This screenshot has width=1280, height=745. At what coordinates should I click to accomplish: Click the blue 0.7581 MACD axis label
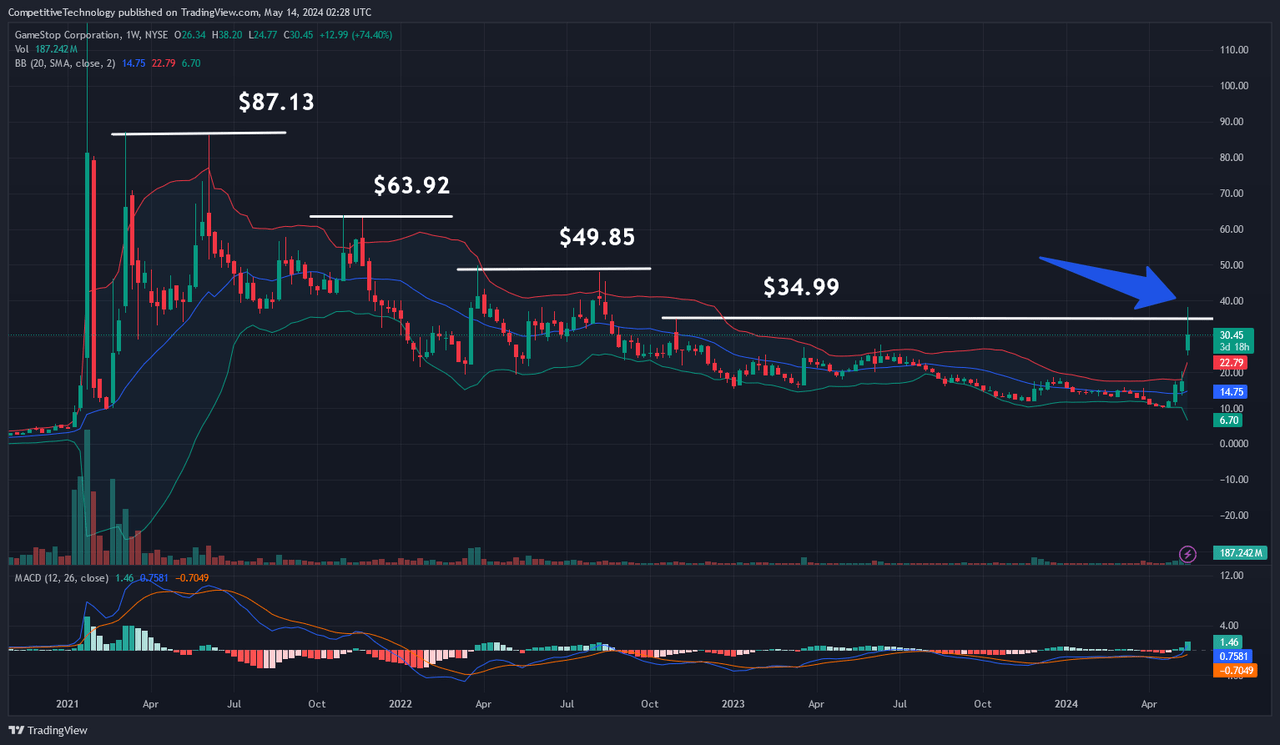pos(1232,656)
